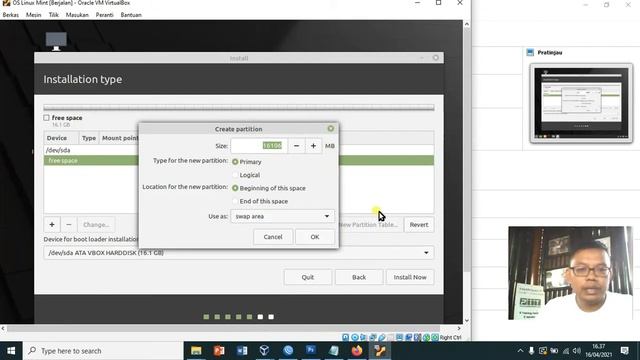
Task: Click the Pratinjau panel icon
Action: (x=530, y=52)
